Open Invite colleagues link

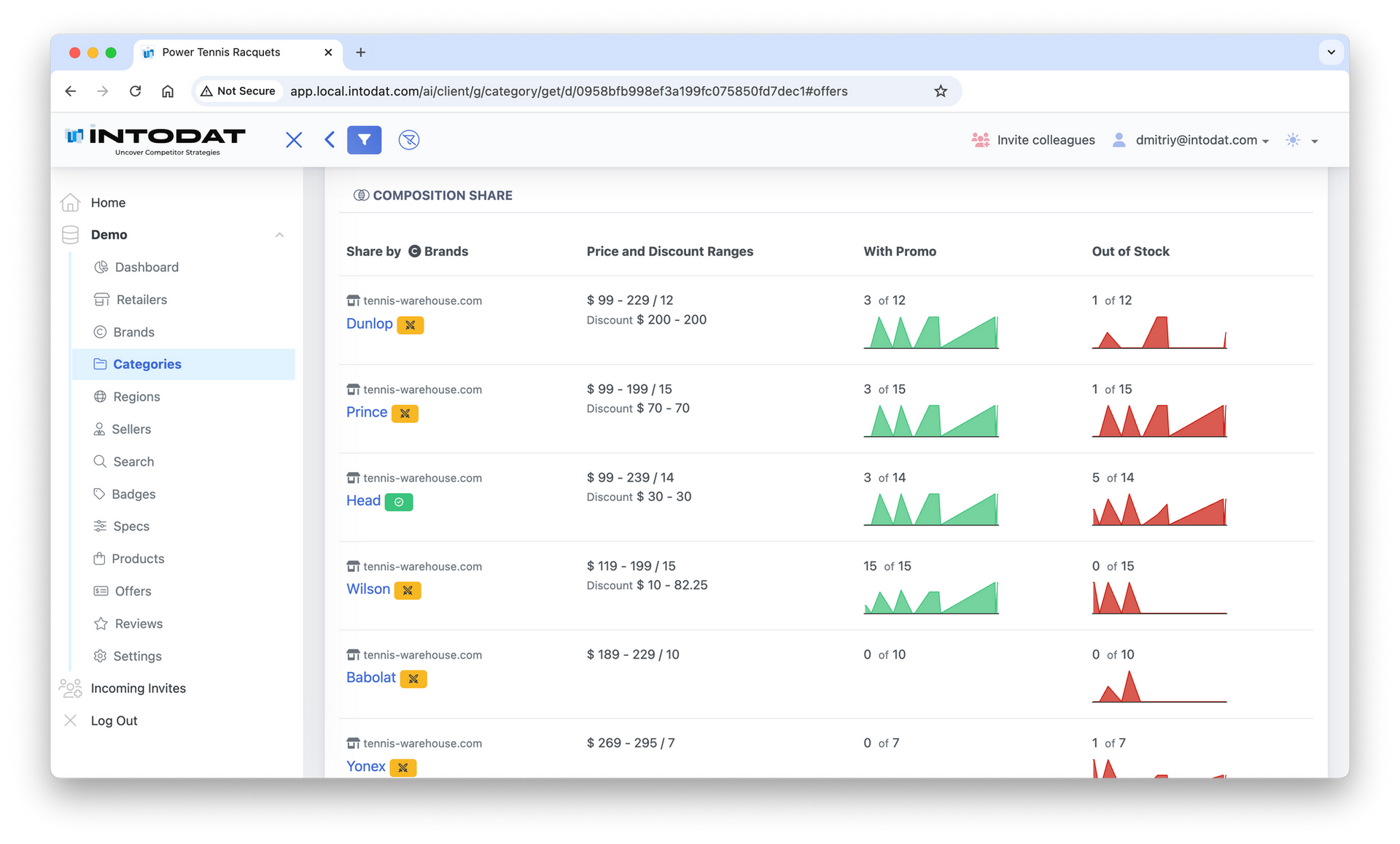[1033, 140]
